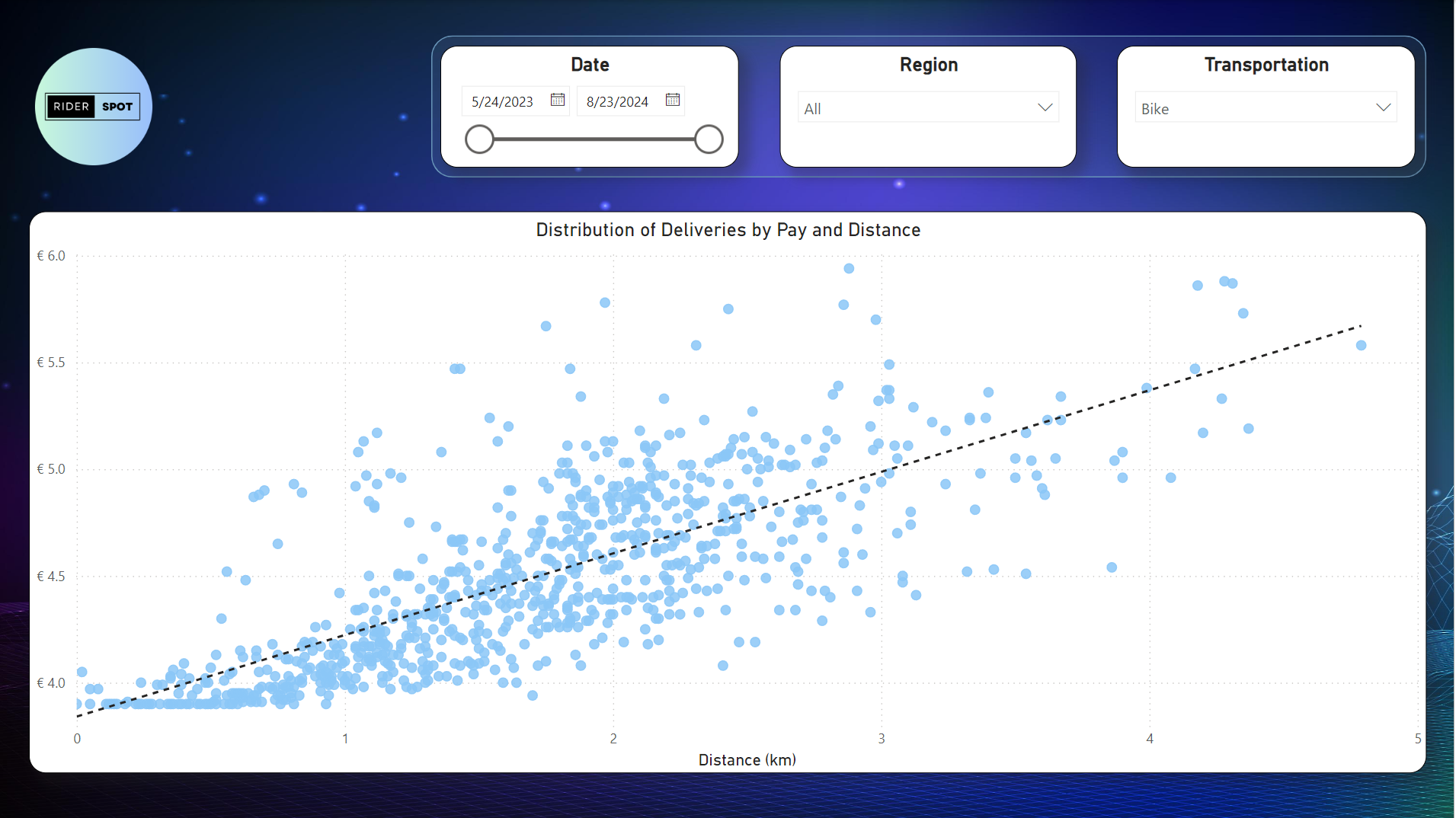
Task: Open the Transportation dropdown showing Bike
Action: [1266, 108]
